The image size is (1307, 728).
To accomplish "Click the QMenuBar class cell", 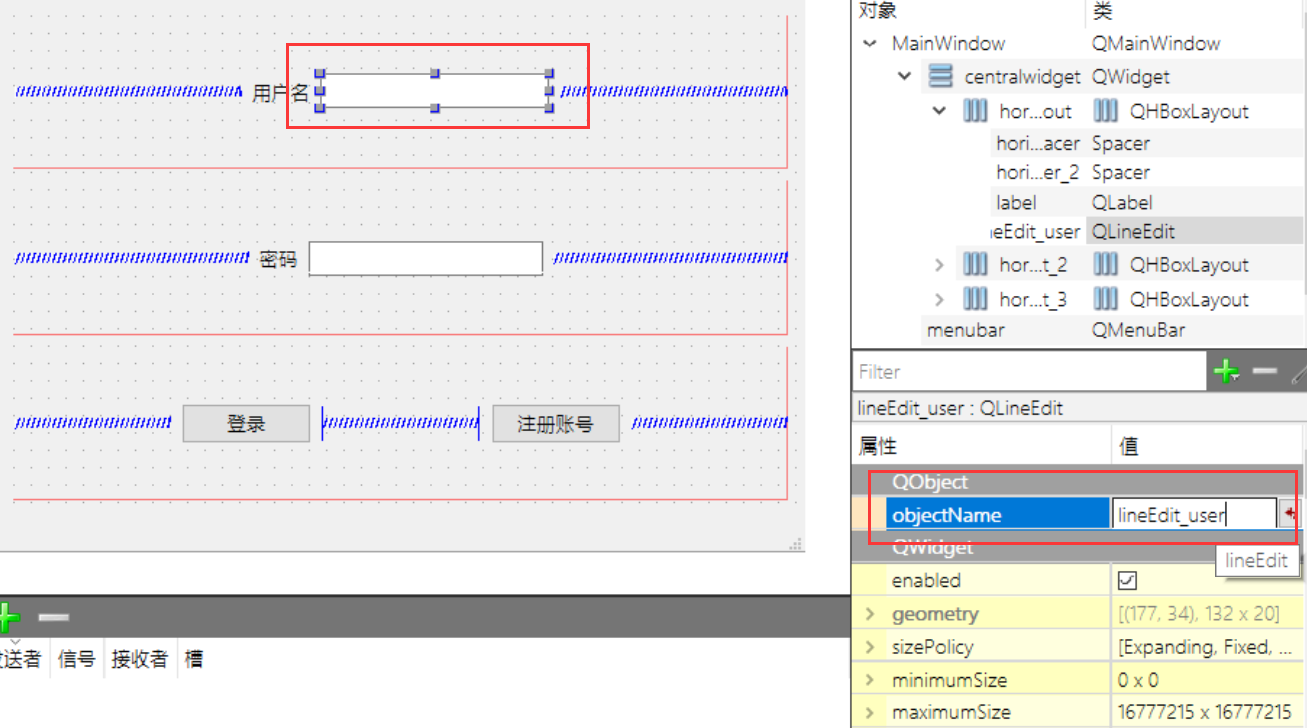I will click(1140, 329).
